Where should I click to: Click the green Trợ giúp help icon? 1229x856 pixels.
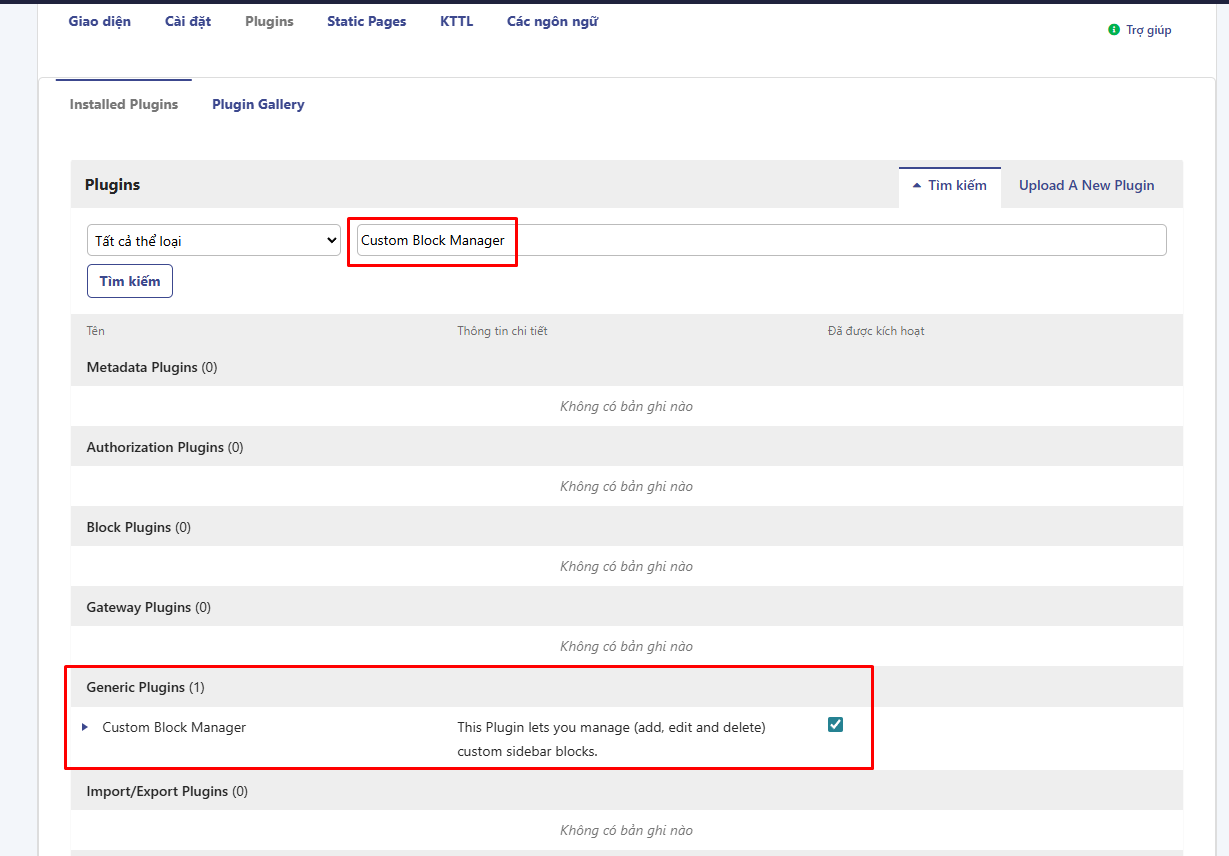point(1113,29)
